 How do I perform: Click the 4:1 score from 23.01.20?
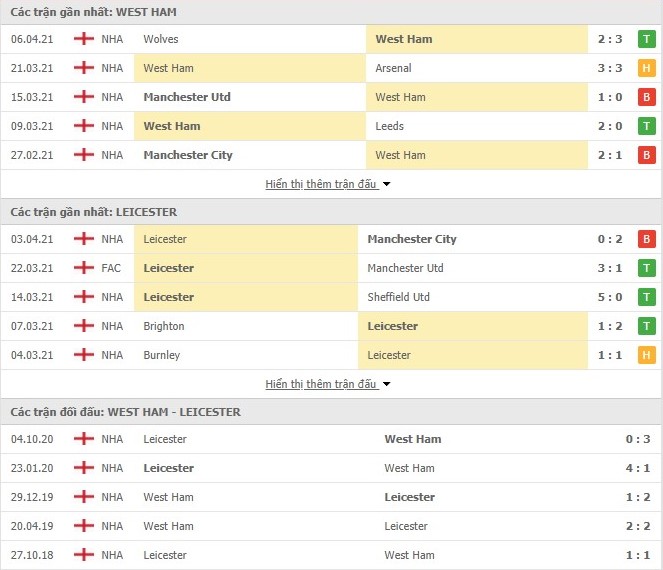coord(626,468)
